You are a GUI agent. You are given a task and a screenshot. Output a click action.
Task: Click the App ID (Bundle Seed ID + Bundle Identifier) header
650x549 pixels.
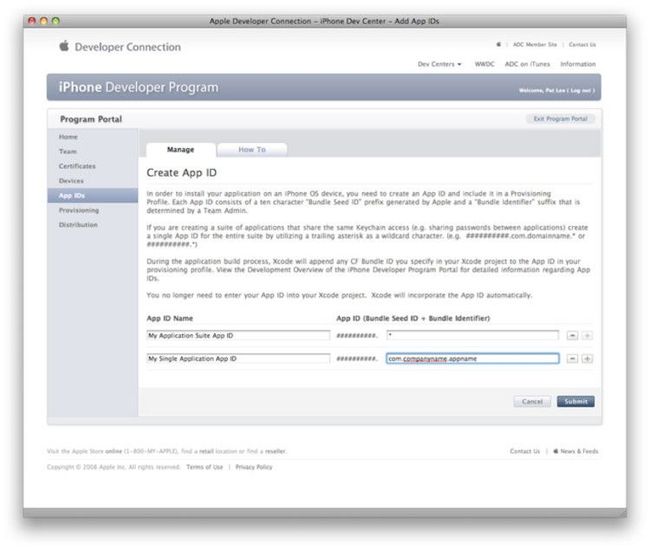[413, 318]
